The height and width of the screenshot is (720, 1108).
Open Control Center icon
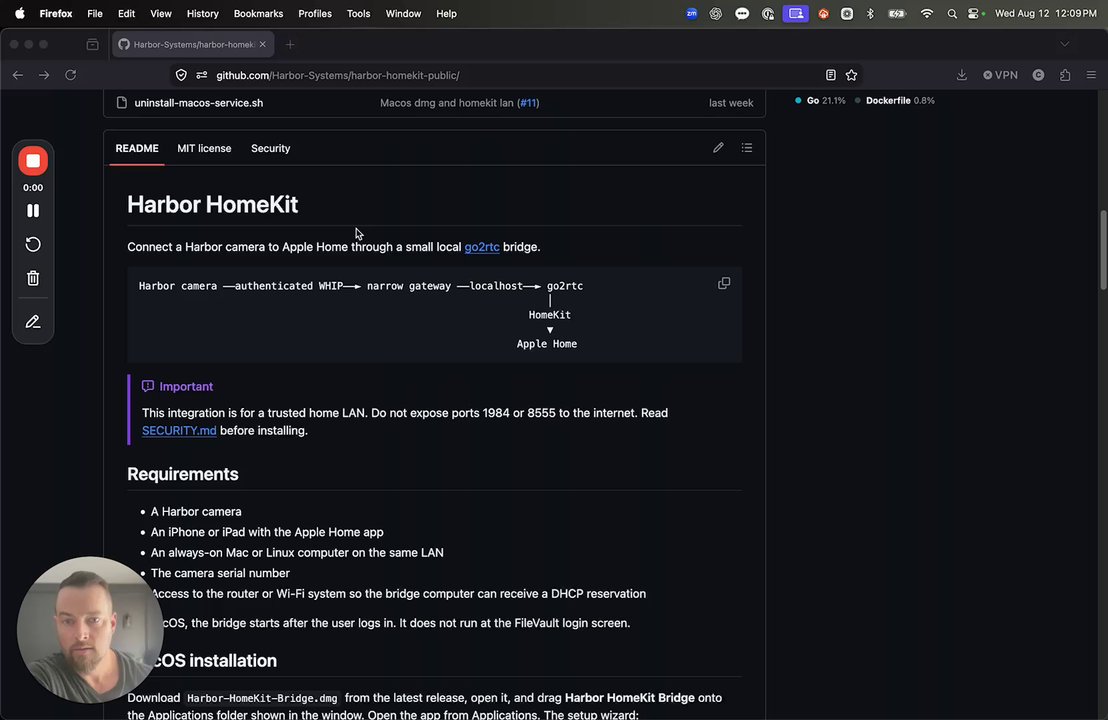(x=975, y=13)
